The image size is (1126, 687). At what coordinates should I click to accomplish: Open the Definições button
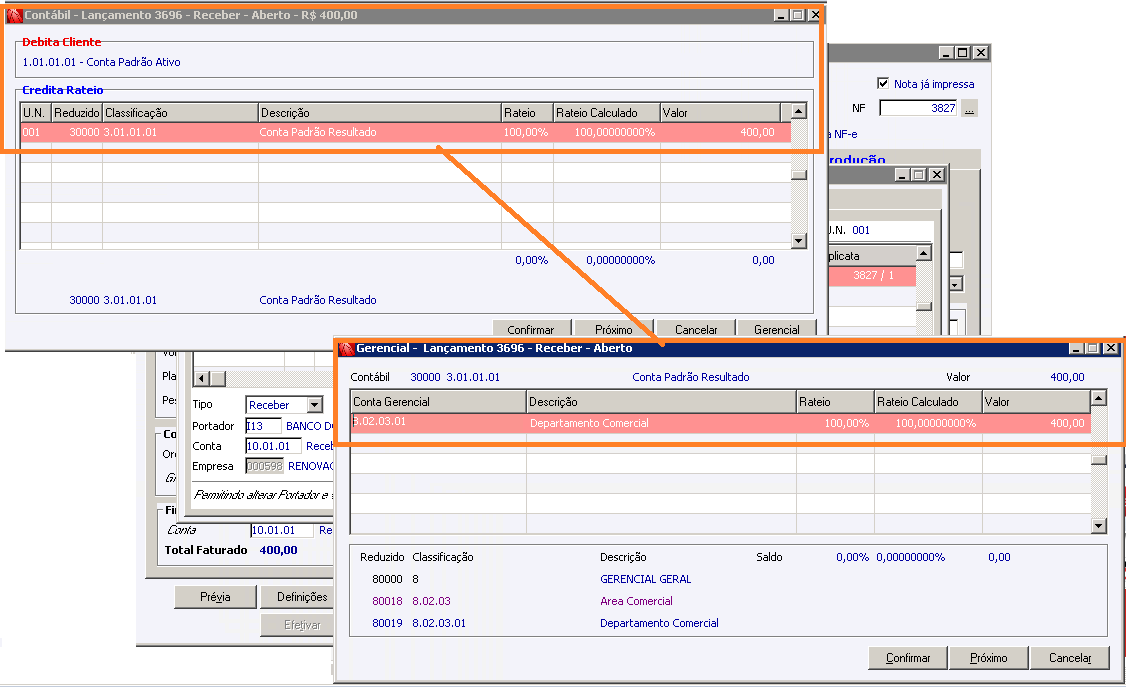pos(300,597)
